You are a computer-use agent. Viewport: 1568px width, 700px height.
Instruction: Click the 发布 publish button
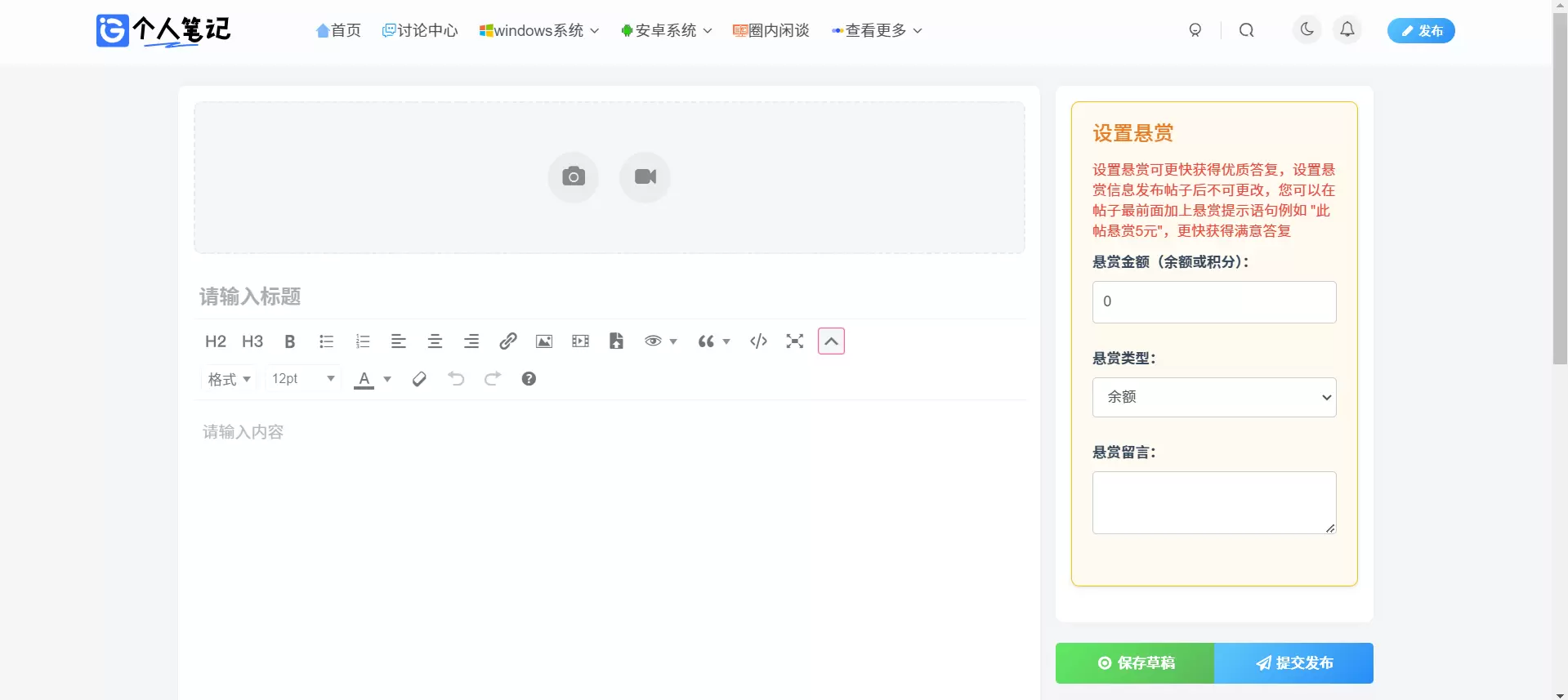1421,31
